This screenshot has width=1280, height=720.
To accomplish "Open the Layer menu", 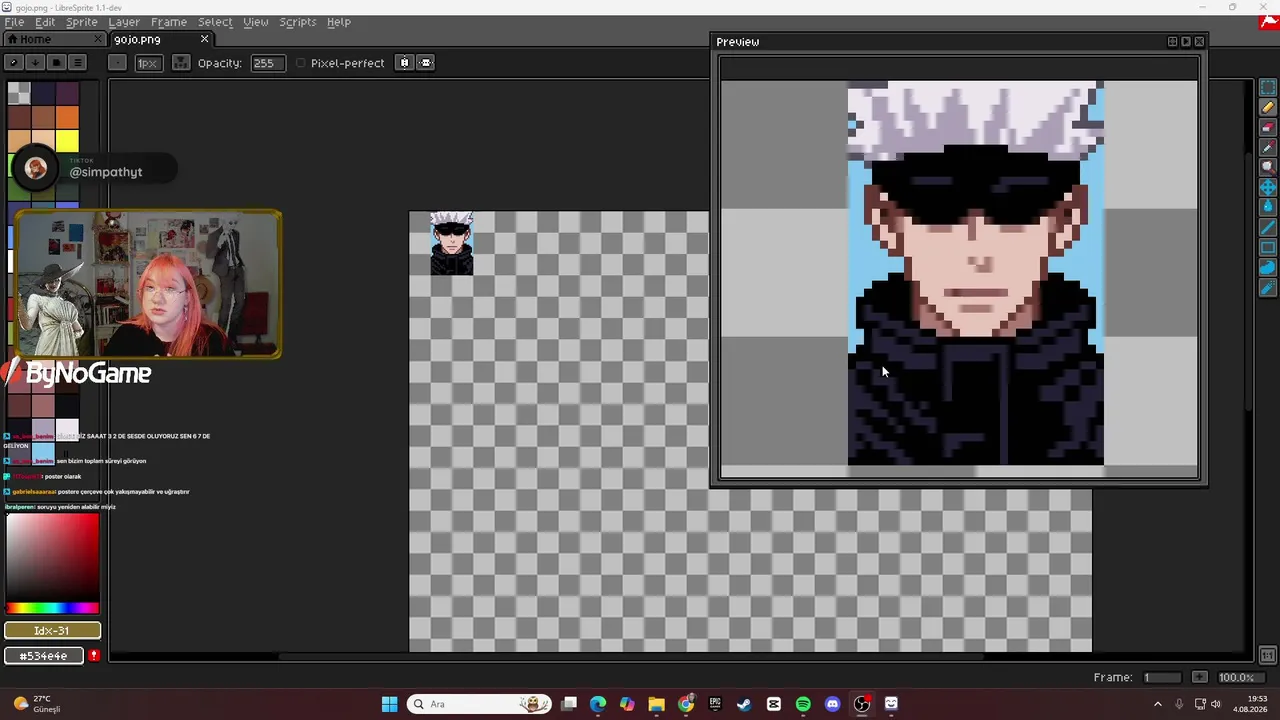I will pos(124,22).
